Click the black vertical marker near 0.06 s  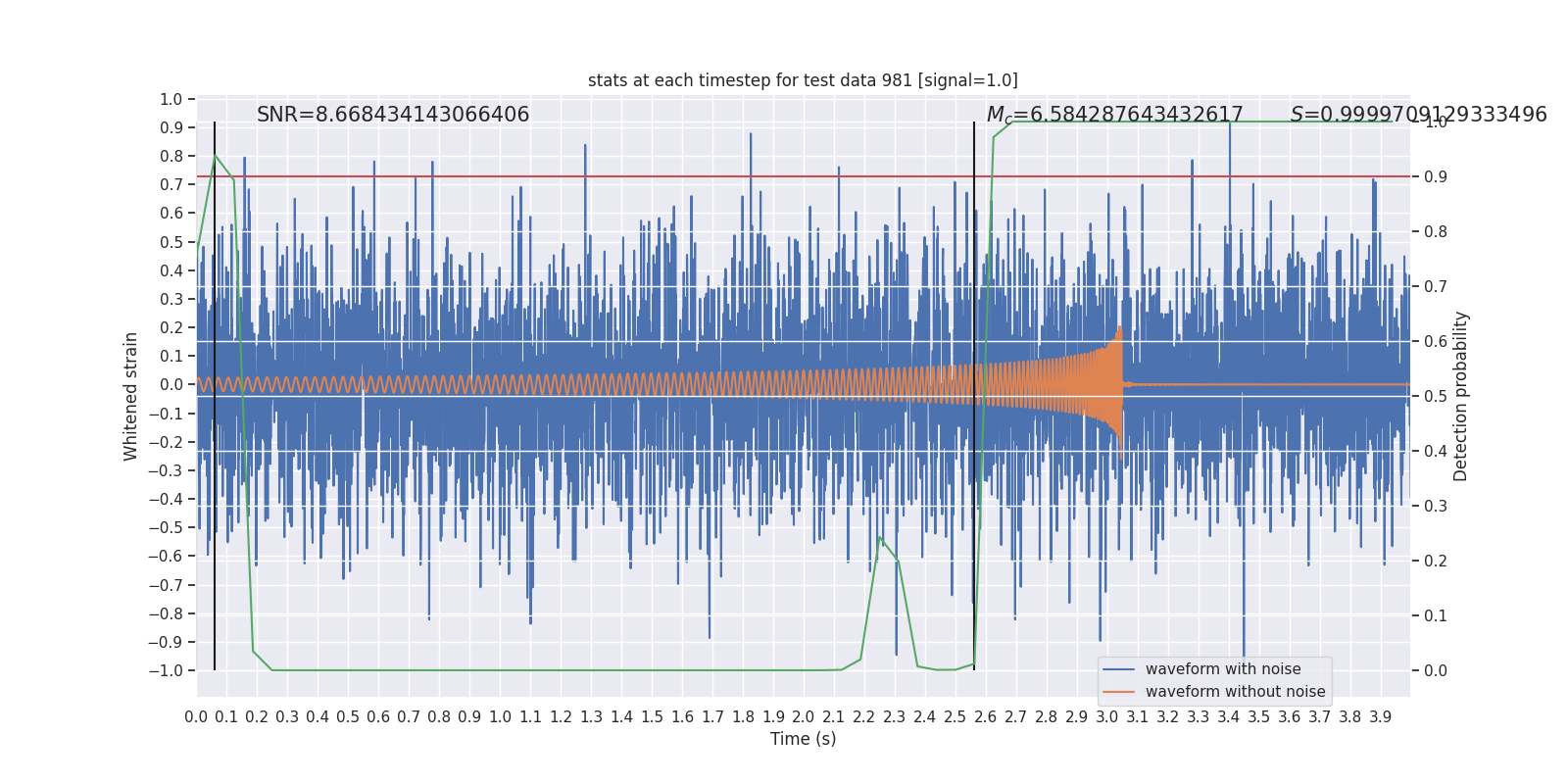(215, 396)
